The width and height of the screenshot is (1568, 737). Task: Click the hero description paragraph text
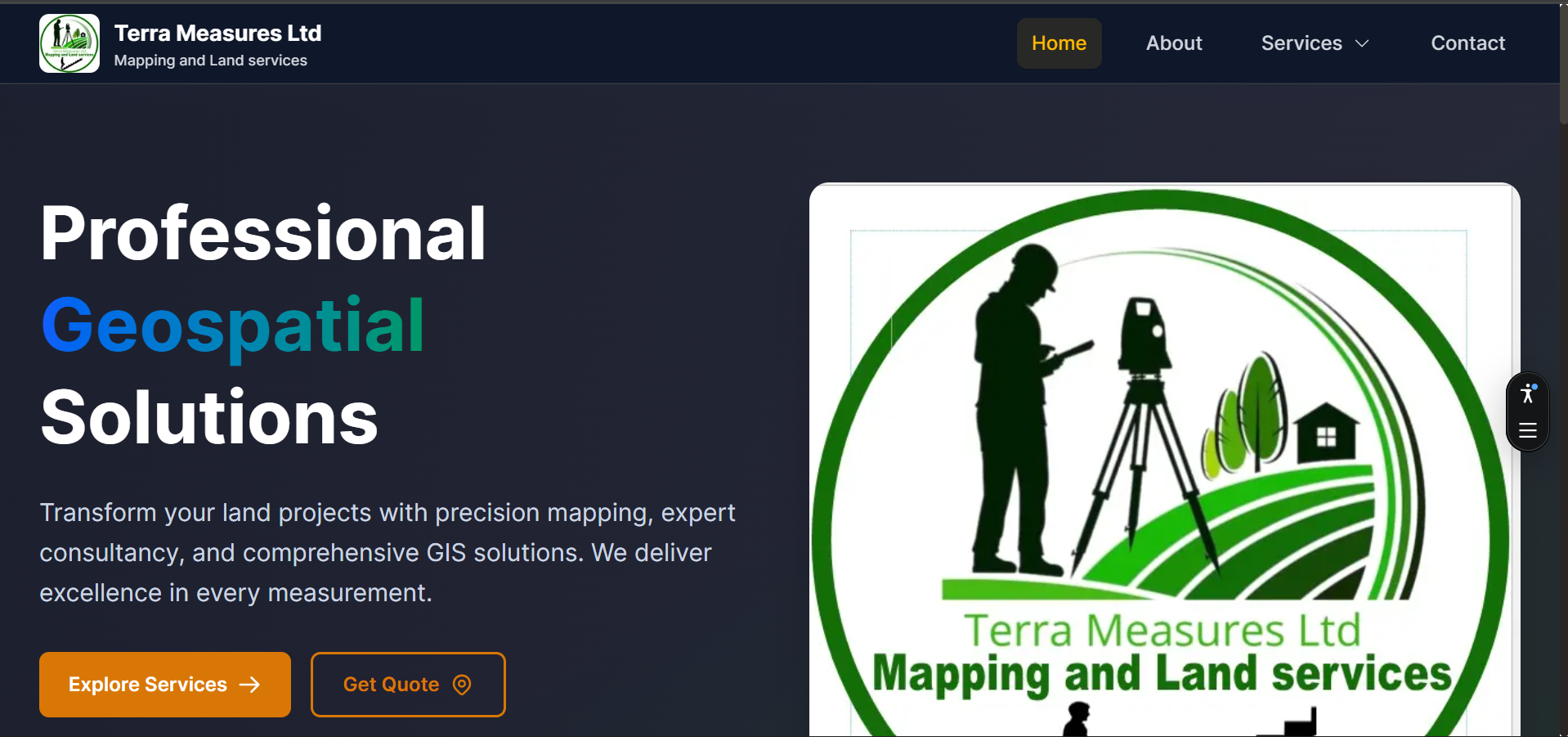coord(388,552)
